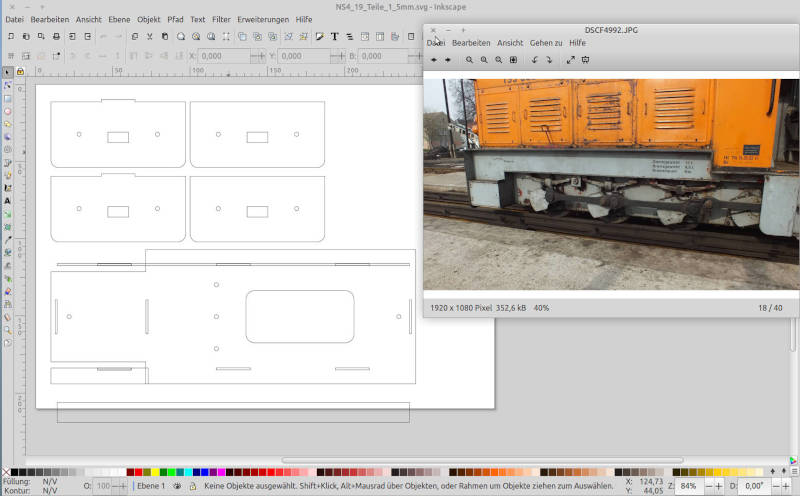Select the Rectangle tool in toolbox
The height and width of the screenshot is (496, 800).
(x=7, y=98)
